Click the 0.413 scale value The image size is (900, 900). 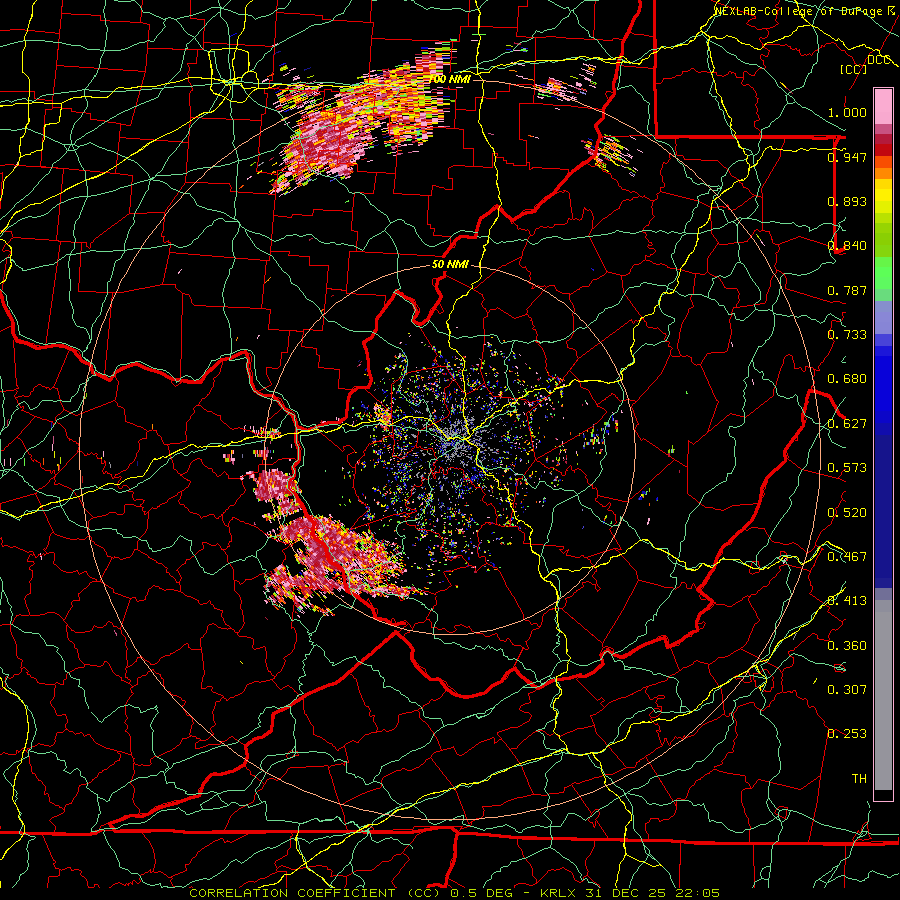[847, 601]
